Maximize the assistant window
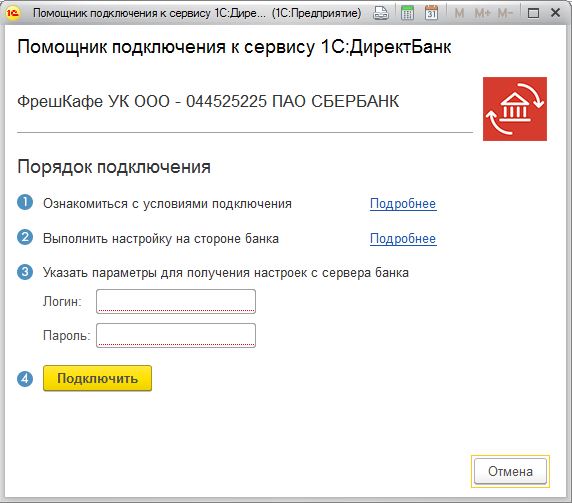This screenshot has height=503, width=572. (533, 13)
